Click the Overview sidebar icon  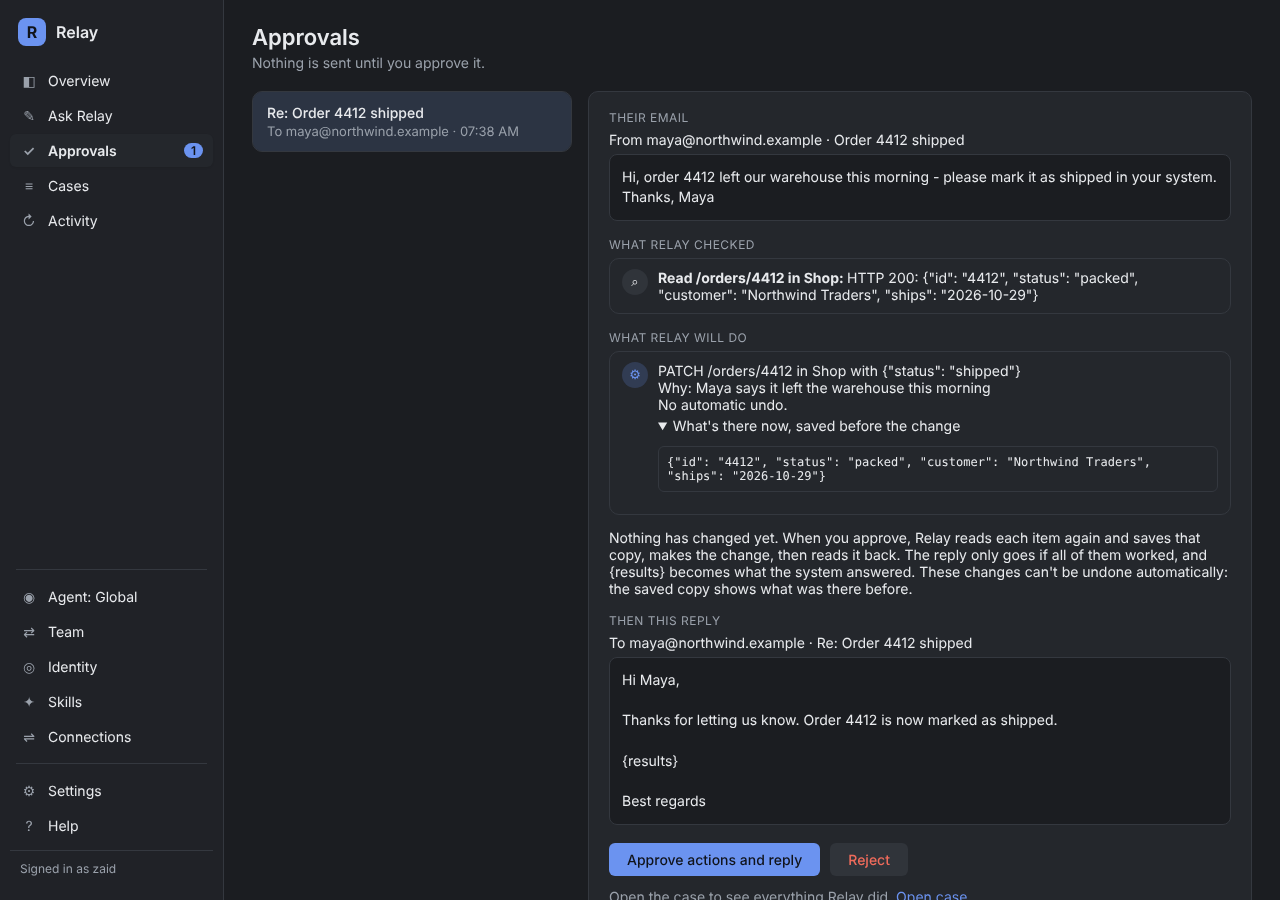pos(29,81)
